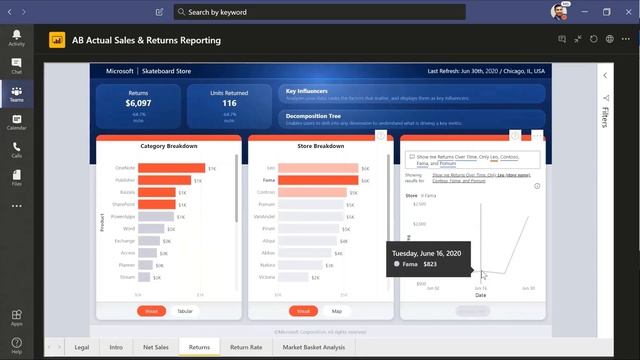
Task: Show next report page tabs arrow
Action: (x=60, y=347)
